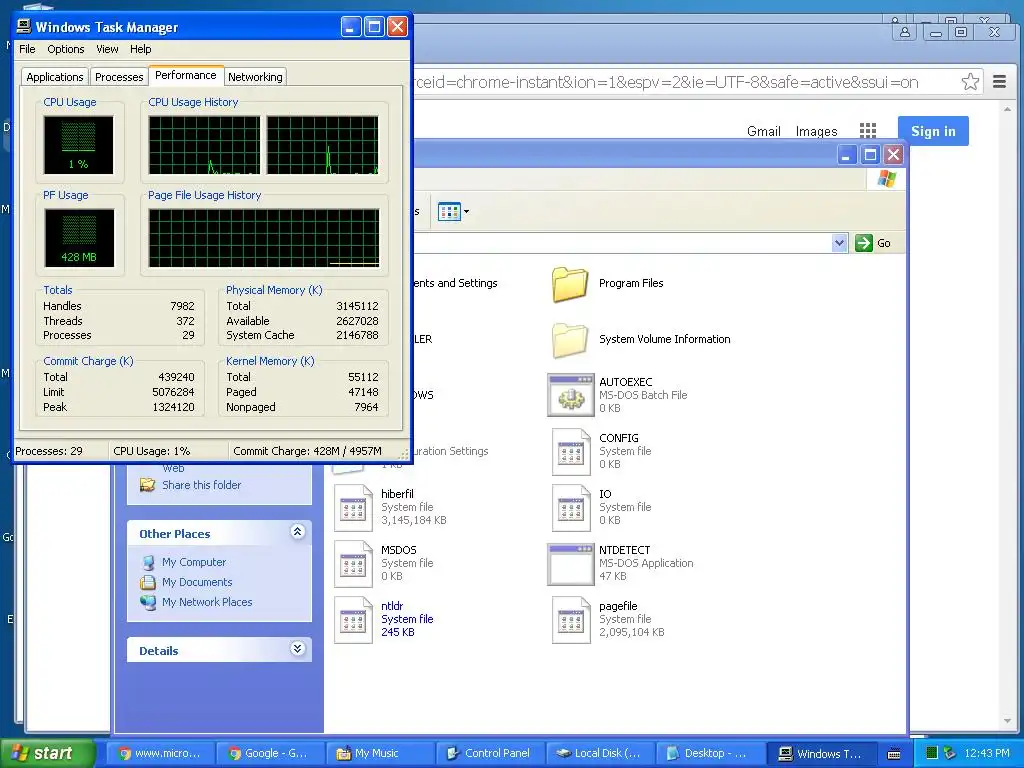Click the keyboard icon in the taskbar

[894, 754]
